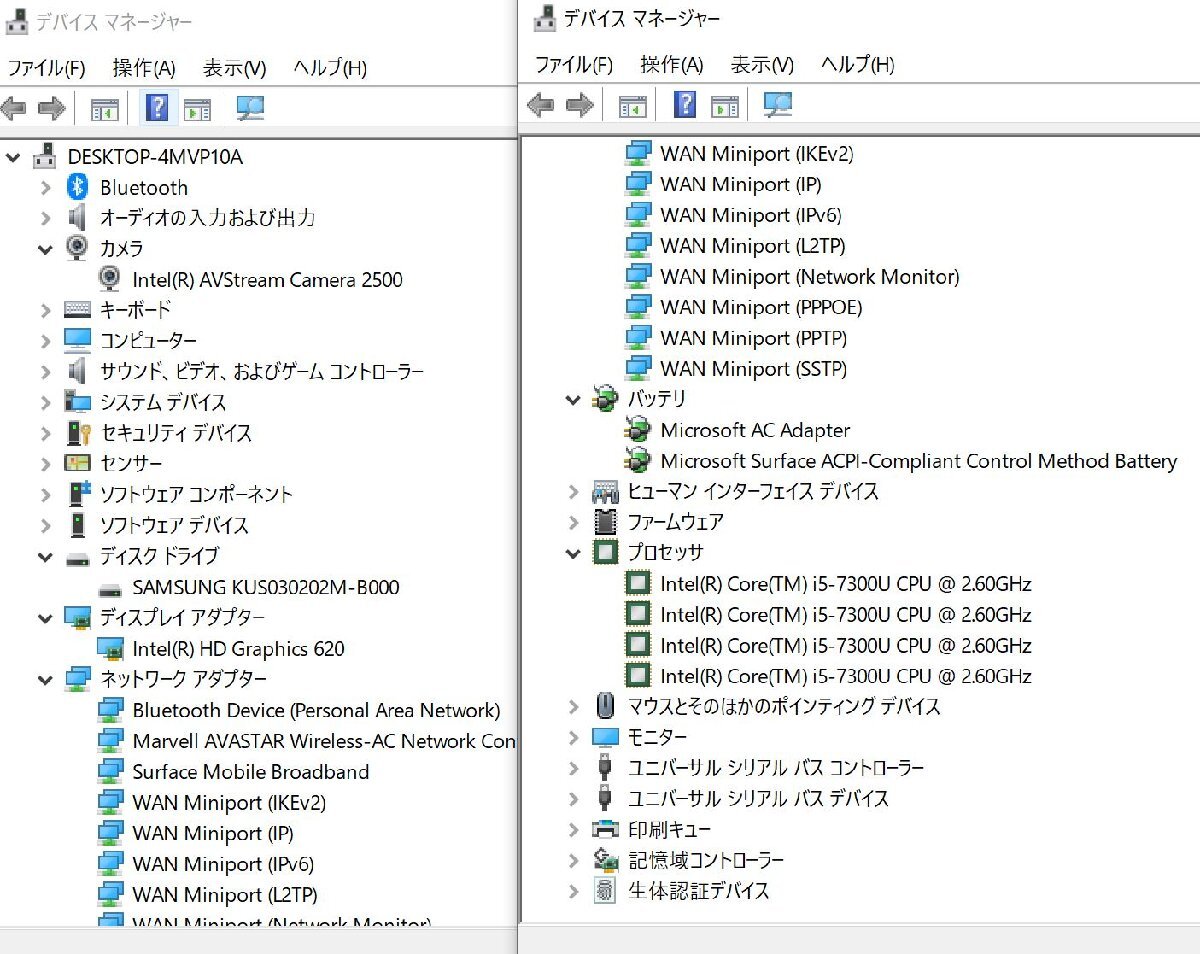The width and height of the screenshot is (1200, 954).
Task: Click the Bluetooth category icon
Action: pyautogui.click(x=78, y=187)
